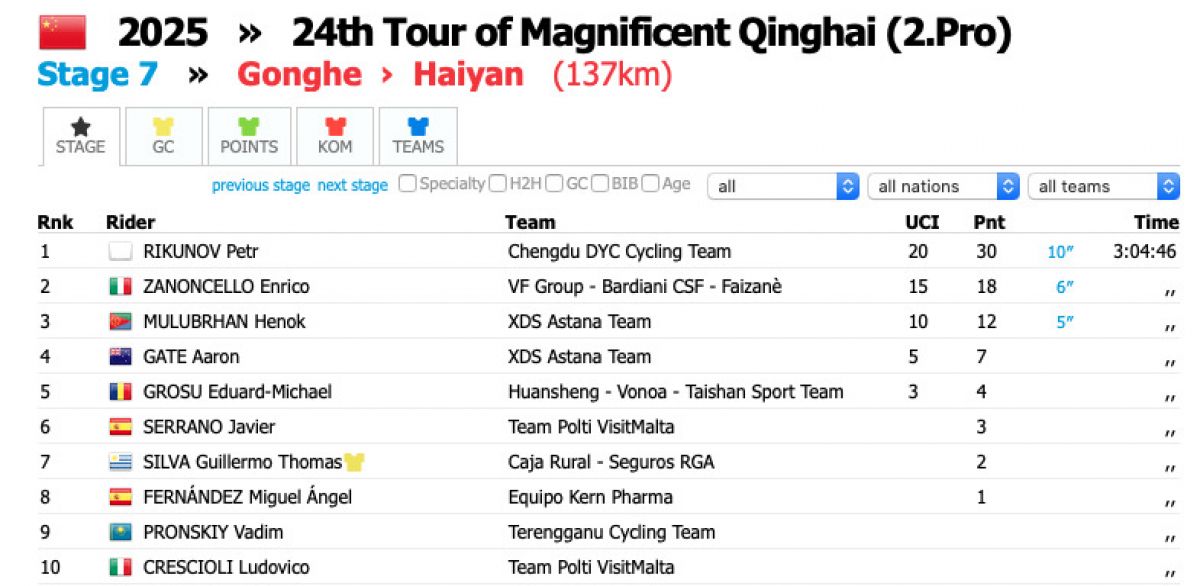This screenshot has height=586, width=1200.
Task: Click the Kazakhstan flag beside Pronskiy
Action: click(x=120, y=532)
